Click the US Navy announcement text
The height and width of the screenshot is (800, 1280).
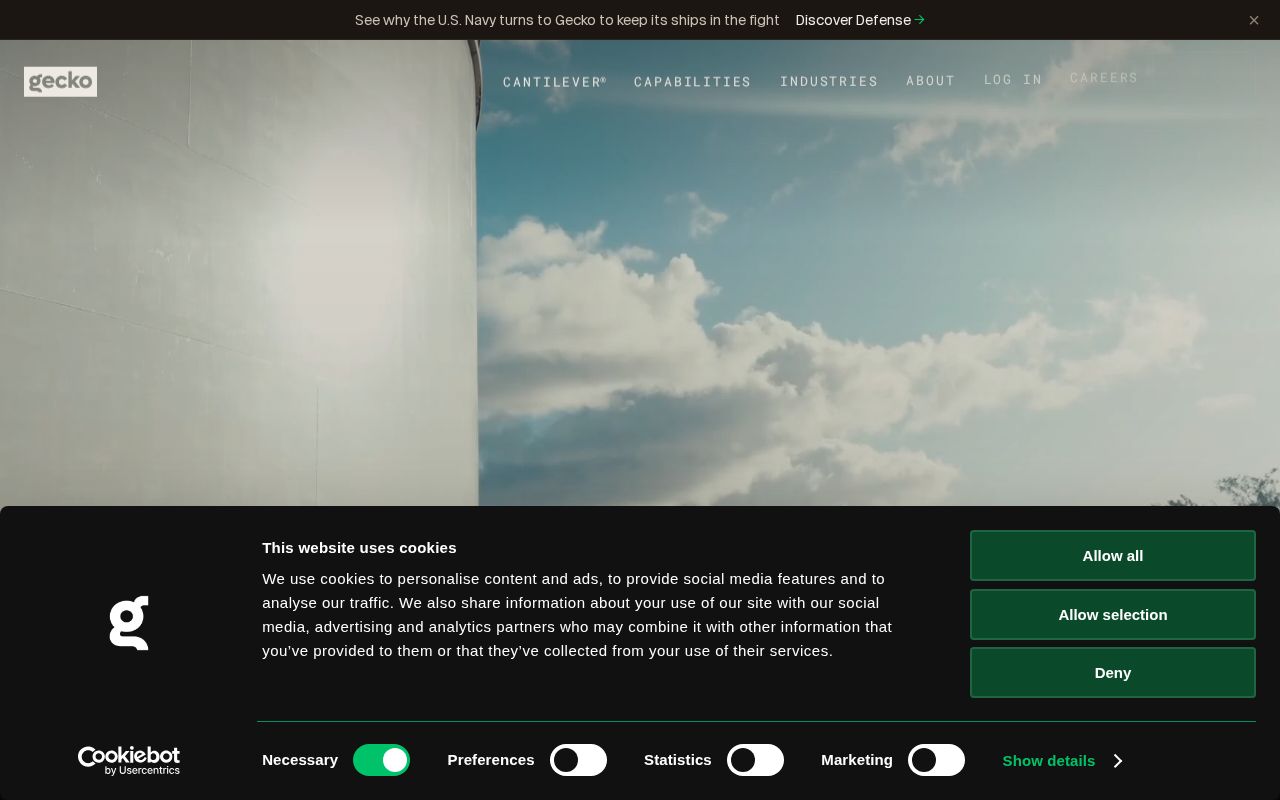(x=567, y=20)
